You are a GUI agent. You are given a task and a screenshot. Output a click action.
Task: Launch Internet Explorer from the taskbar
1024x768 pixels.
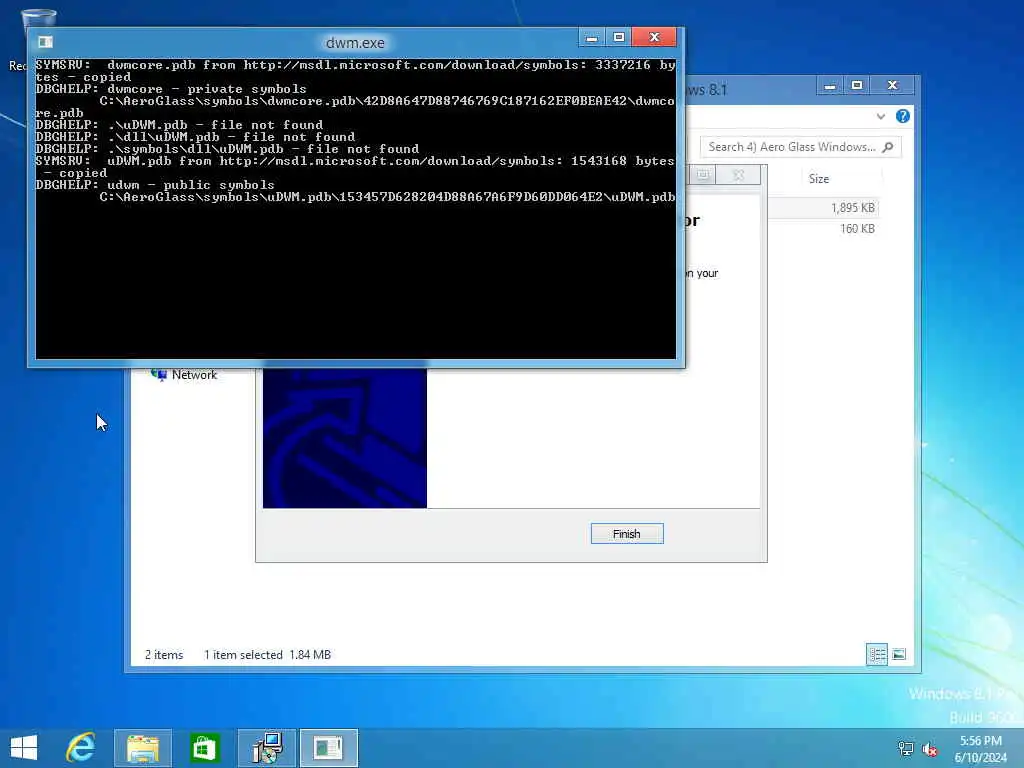[81, 748]
